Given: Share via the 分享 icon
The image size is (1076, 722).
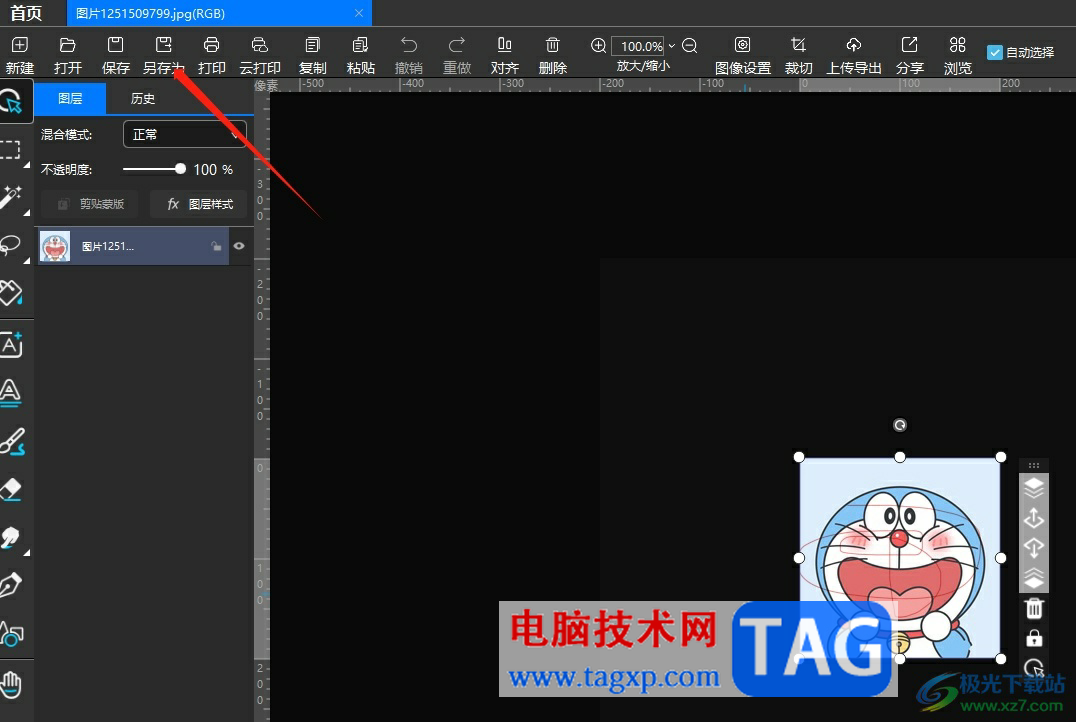Looking at the screenshot, I should pos(909,55).
